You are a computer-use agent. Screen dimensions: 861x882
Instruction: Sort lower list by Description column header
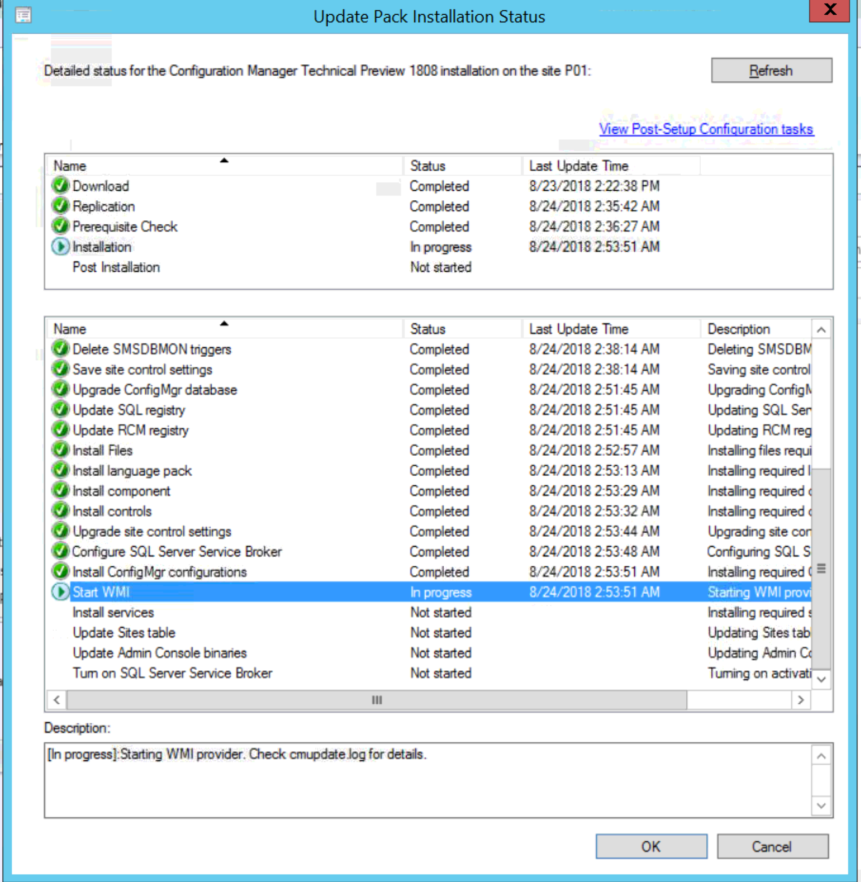pyautogui.click(x=756, y=328)
